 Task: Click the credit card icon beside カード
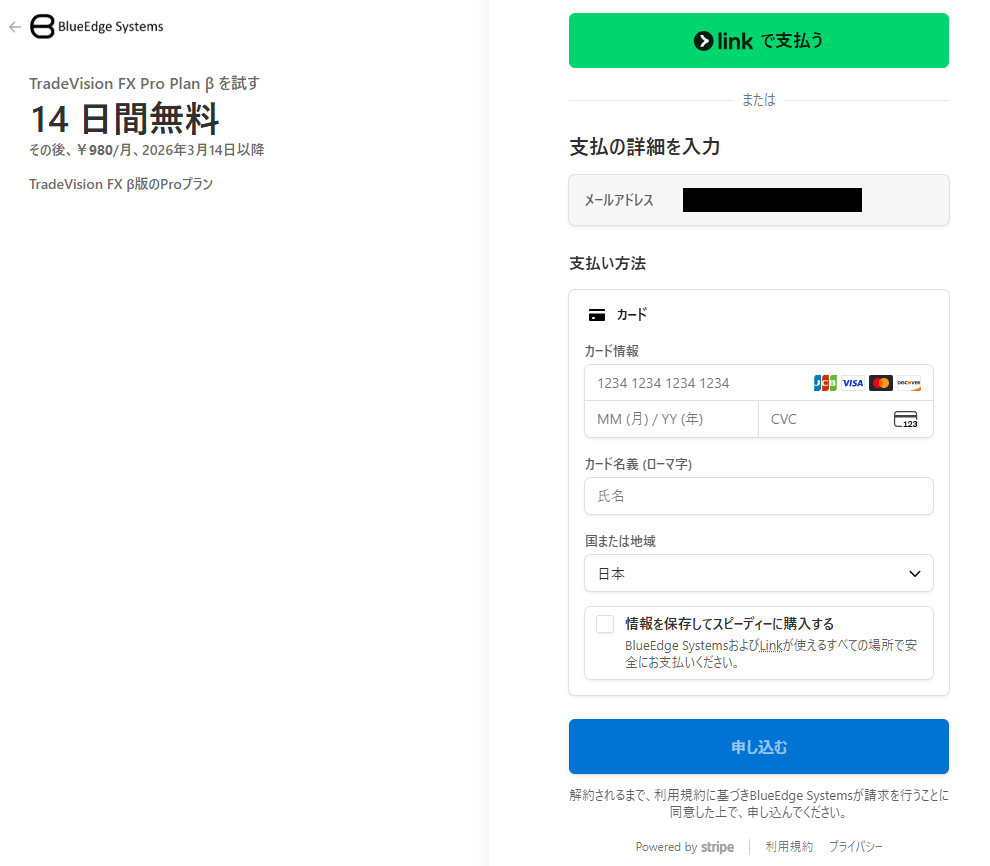(x=597, y=315)
